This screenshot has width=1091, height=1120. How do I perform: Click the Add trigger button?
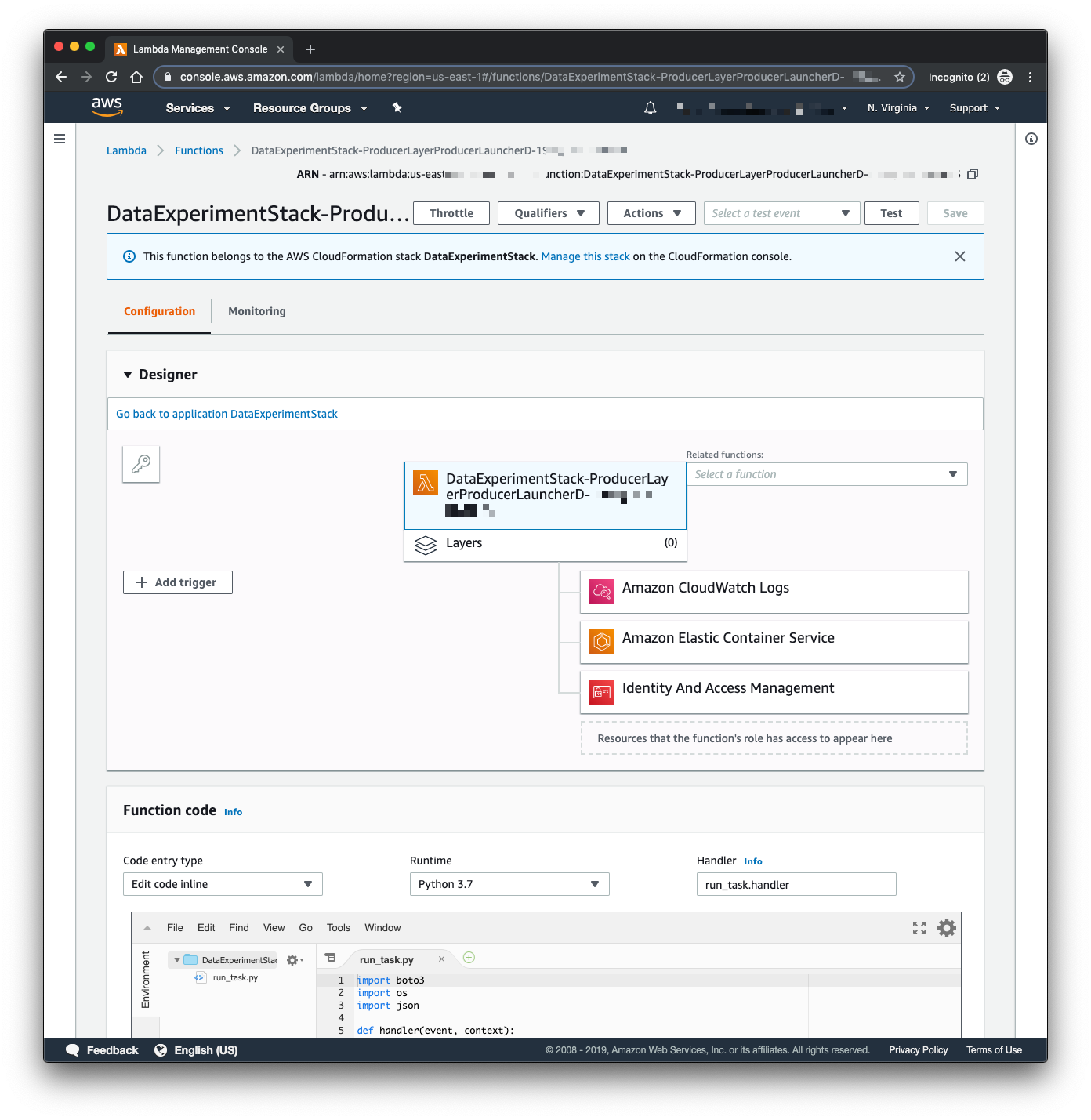178,582
